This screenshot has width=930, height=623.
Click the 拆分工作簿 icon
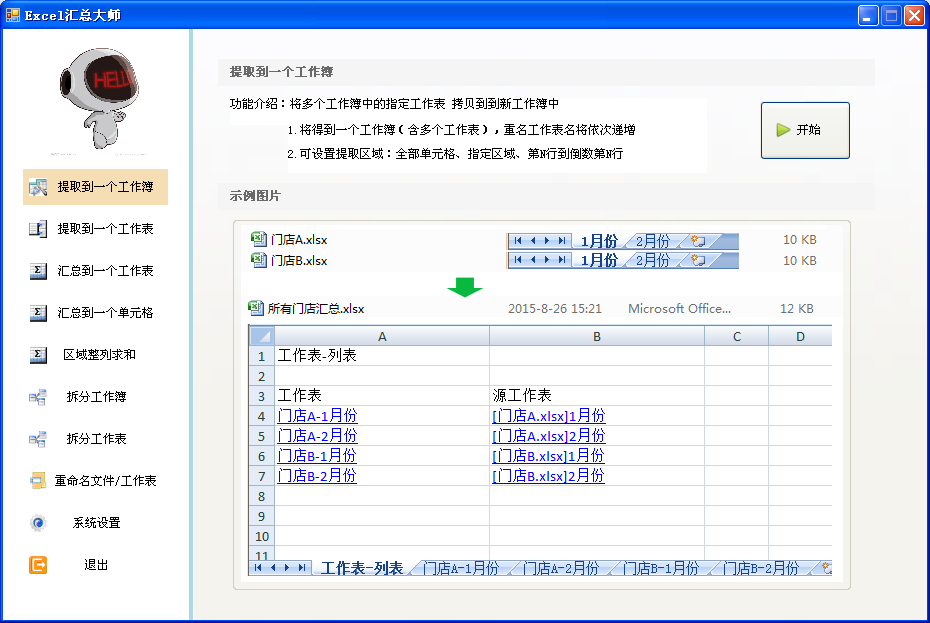38,397
